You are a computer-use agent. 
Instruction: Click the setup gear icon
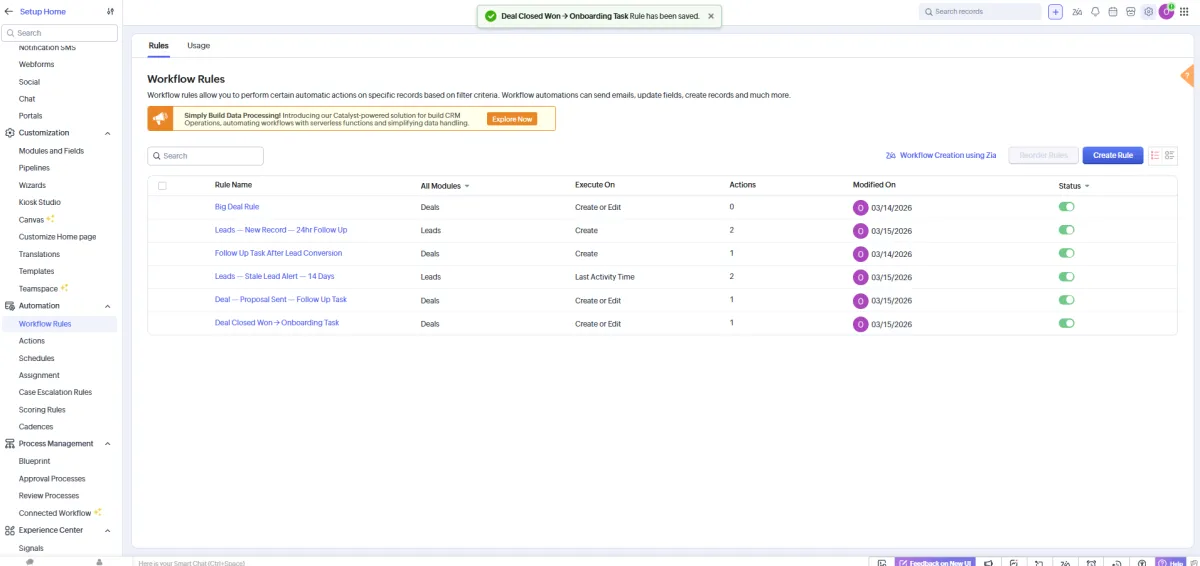point(1148,12)
